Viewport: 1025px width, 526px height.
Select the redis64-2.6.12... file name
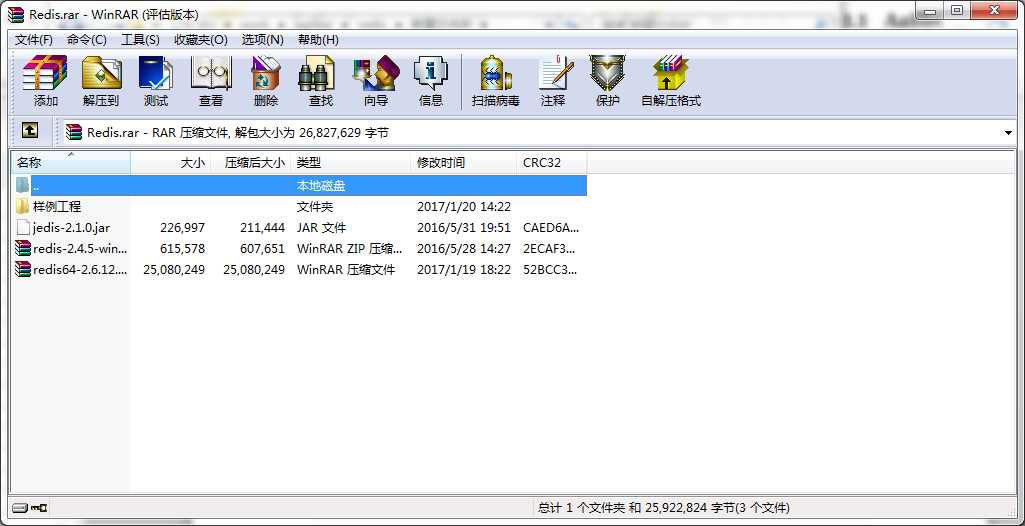(80, 269)
